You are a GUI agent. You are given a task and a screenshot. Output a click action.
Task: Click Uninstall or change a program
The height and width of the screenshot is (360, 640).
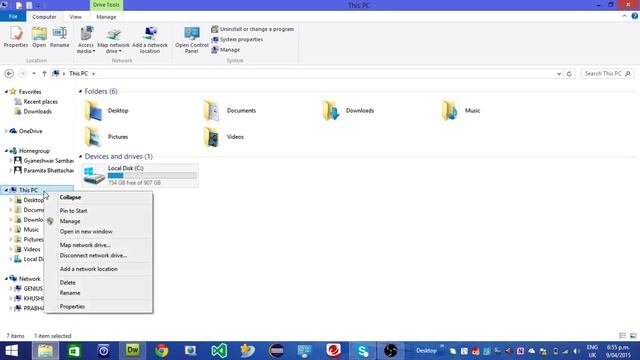click(253, 29)
